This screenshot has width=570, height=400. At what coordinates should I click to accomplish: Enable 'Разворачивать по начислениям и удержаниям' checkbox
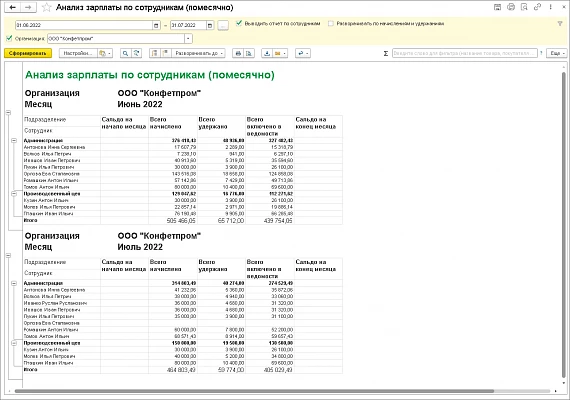[x=330, y=24]
